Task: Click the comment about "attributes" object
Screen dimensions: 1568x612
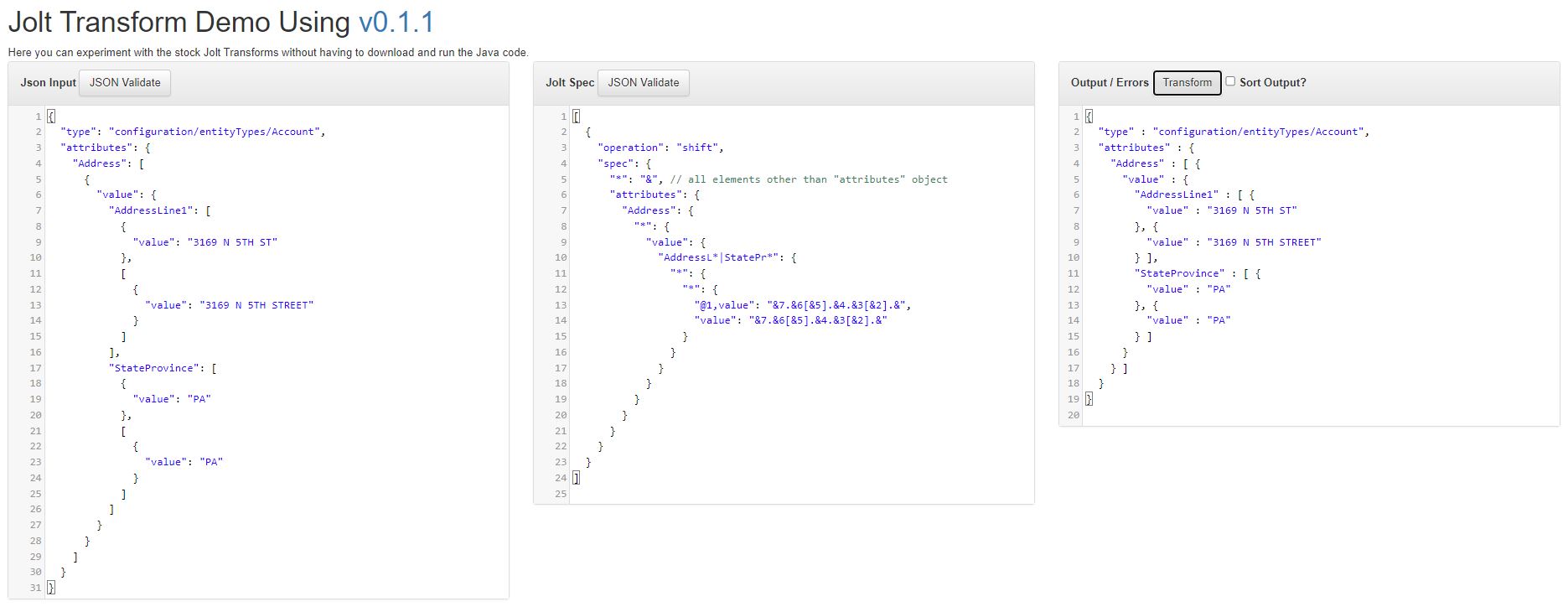Action: tap(809, 179)
